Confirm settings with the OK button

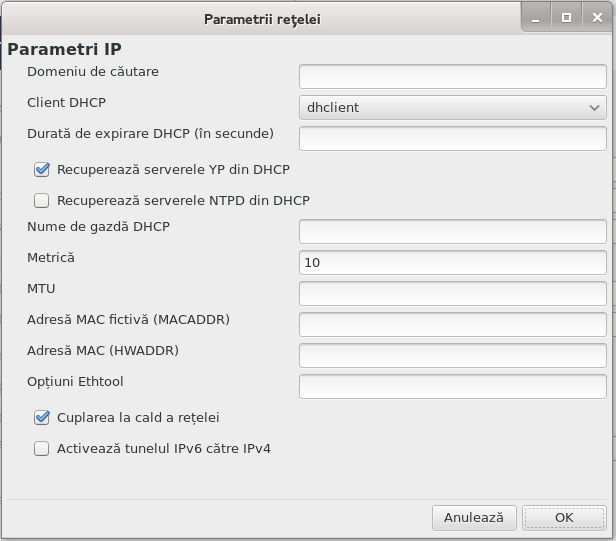click(x=564, y=518)
